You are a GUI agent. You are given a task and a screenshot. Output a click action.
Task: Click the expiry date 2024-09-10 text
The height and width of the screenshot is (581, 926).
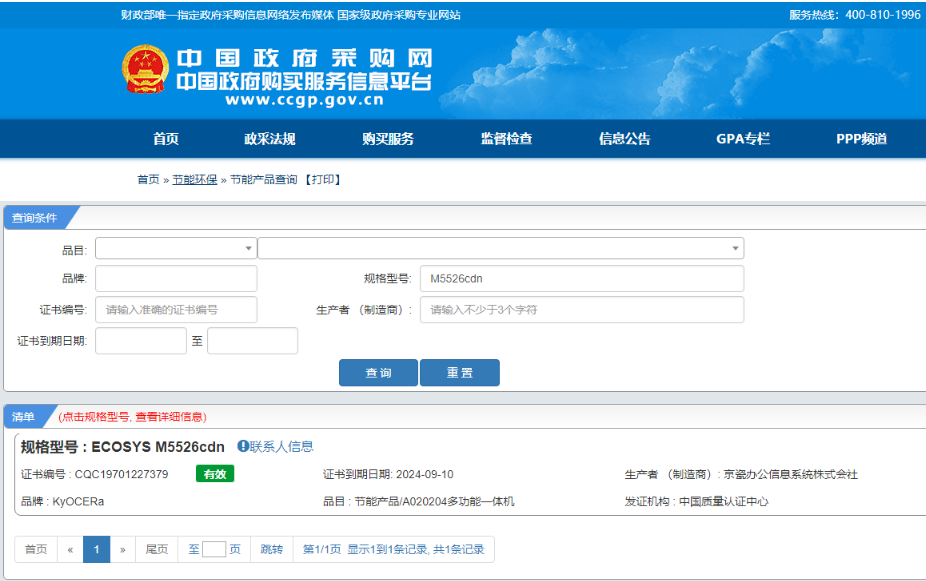(x=425, y=474)
